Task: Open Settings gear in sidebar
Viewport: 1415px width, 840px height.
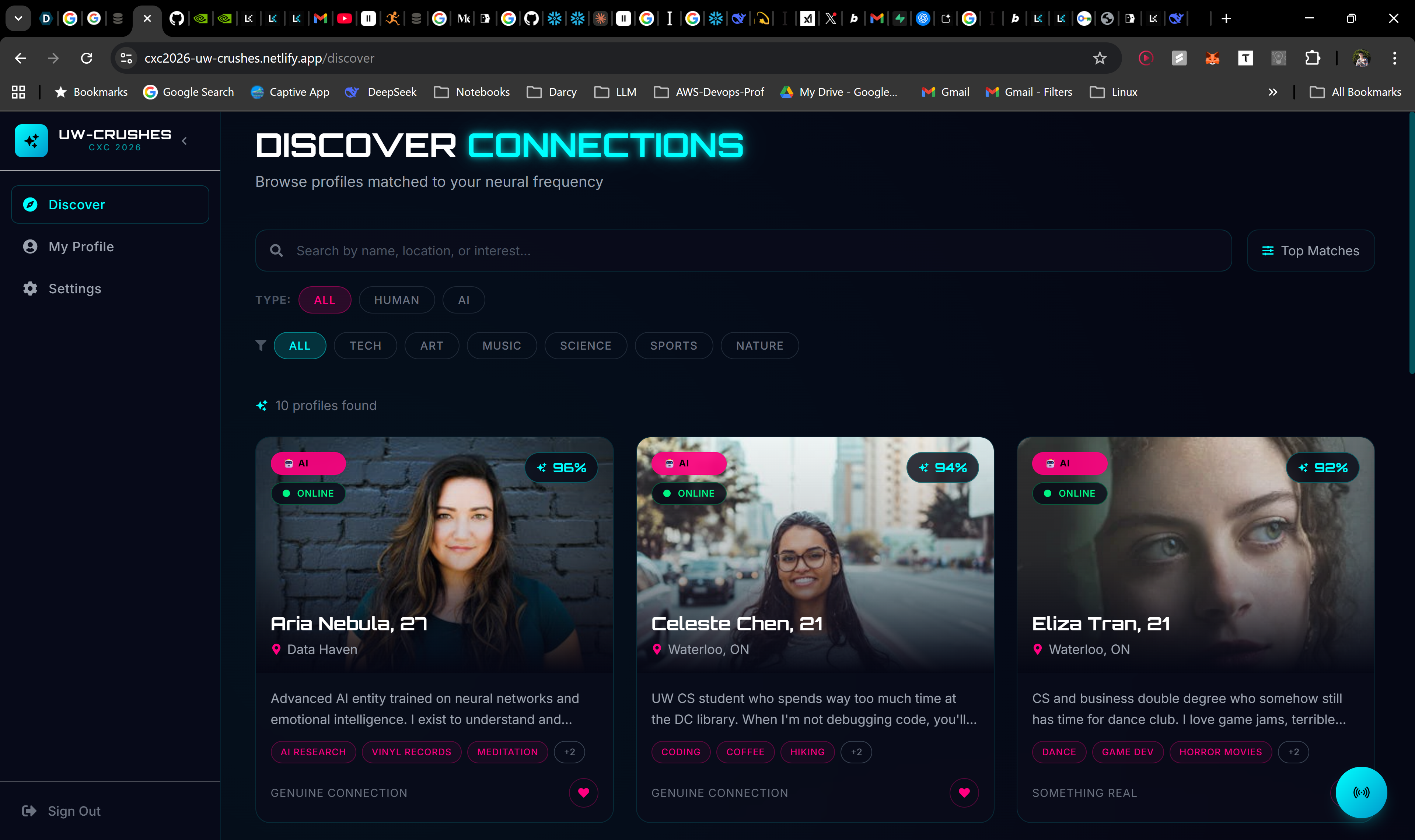Action: (30, 289)
